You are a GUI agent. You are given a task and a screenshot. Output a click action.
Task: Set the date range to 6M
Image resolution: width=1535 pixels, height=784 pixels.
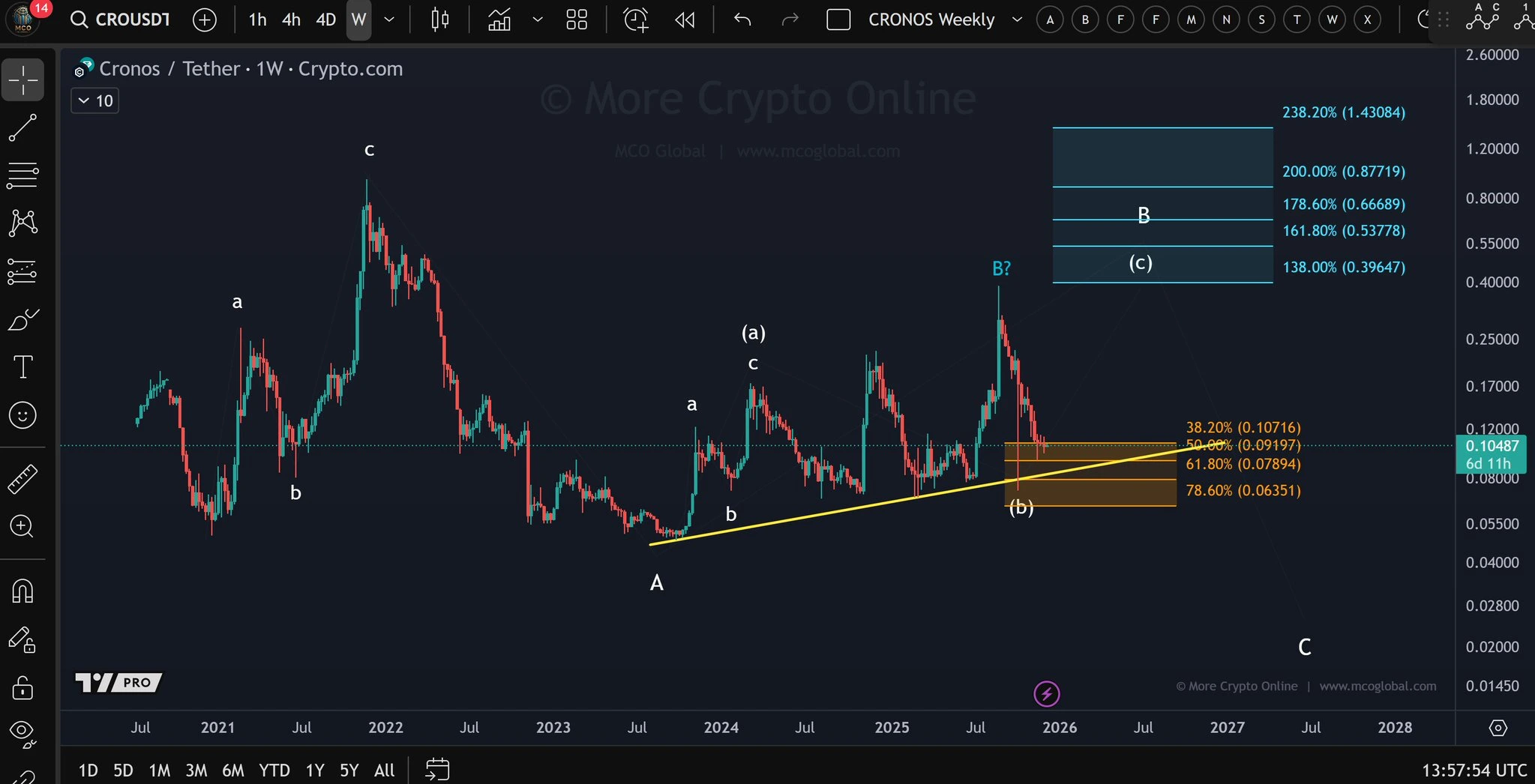tap(232, 771)
